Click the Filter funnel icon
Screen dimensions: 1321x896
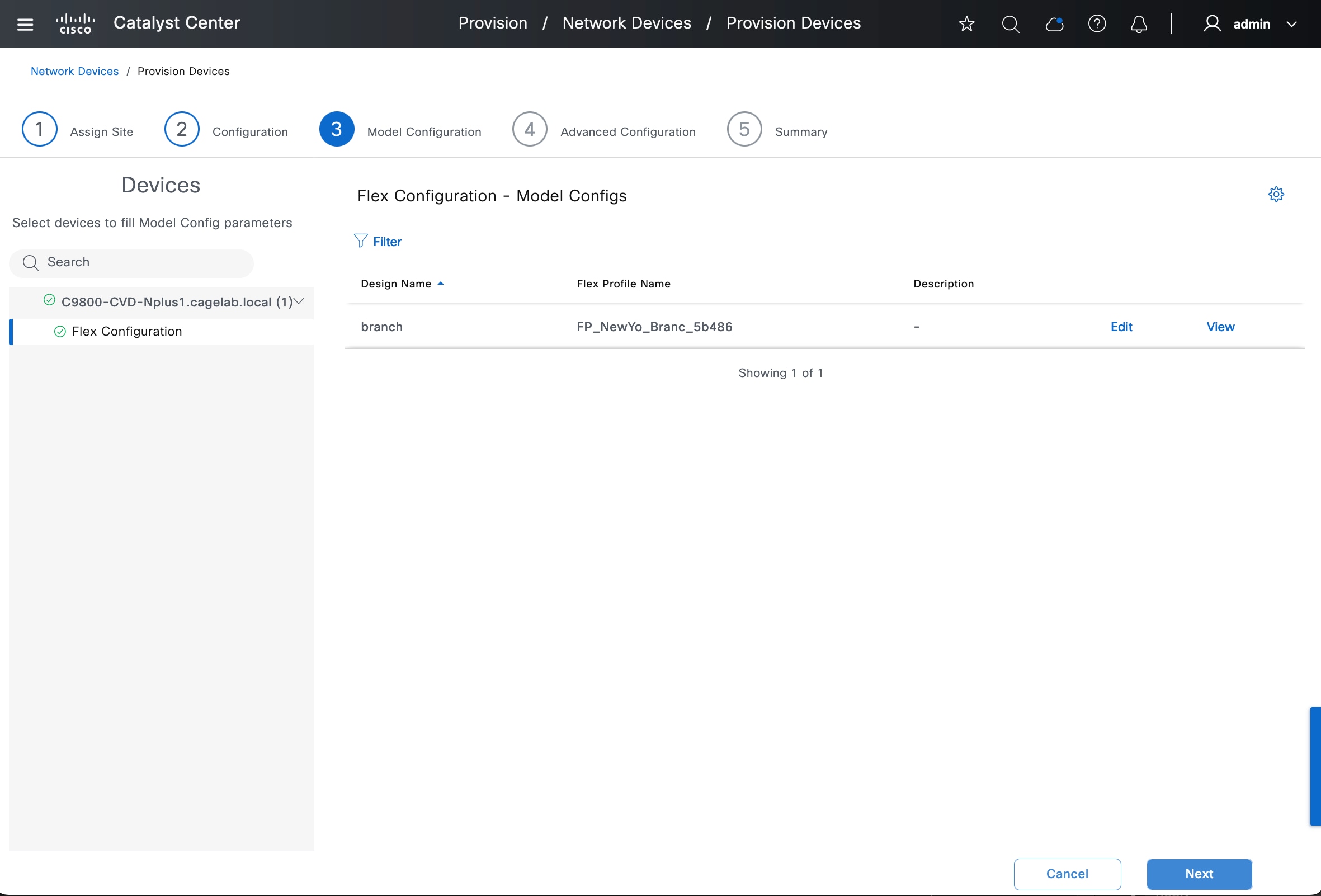360,241
